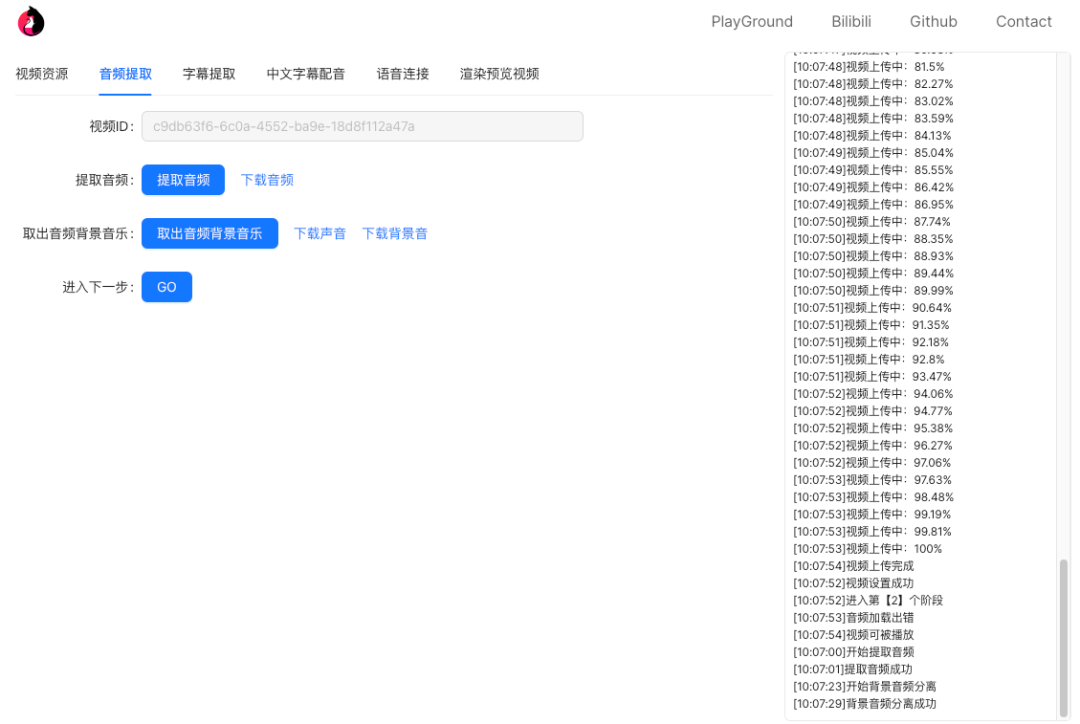Open the PlayGround navigation item
The image size is (1080, 724).
(752, 21)
